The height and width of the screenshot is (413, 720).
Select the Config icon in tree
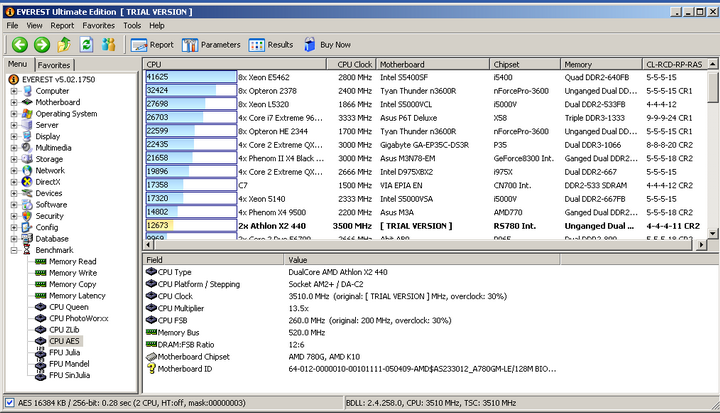(27, 227)
